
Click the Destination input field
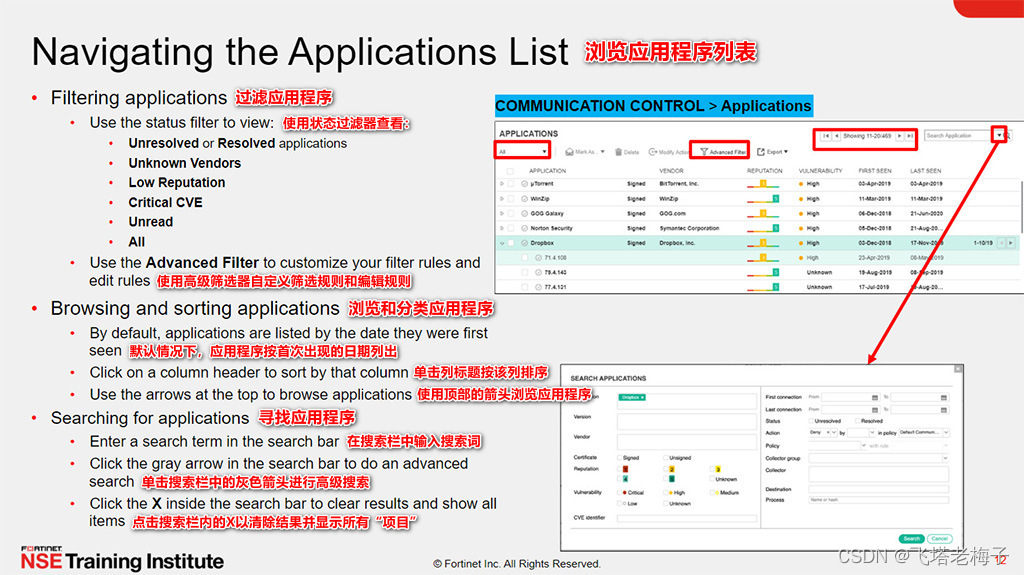tap(878, 489)
